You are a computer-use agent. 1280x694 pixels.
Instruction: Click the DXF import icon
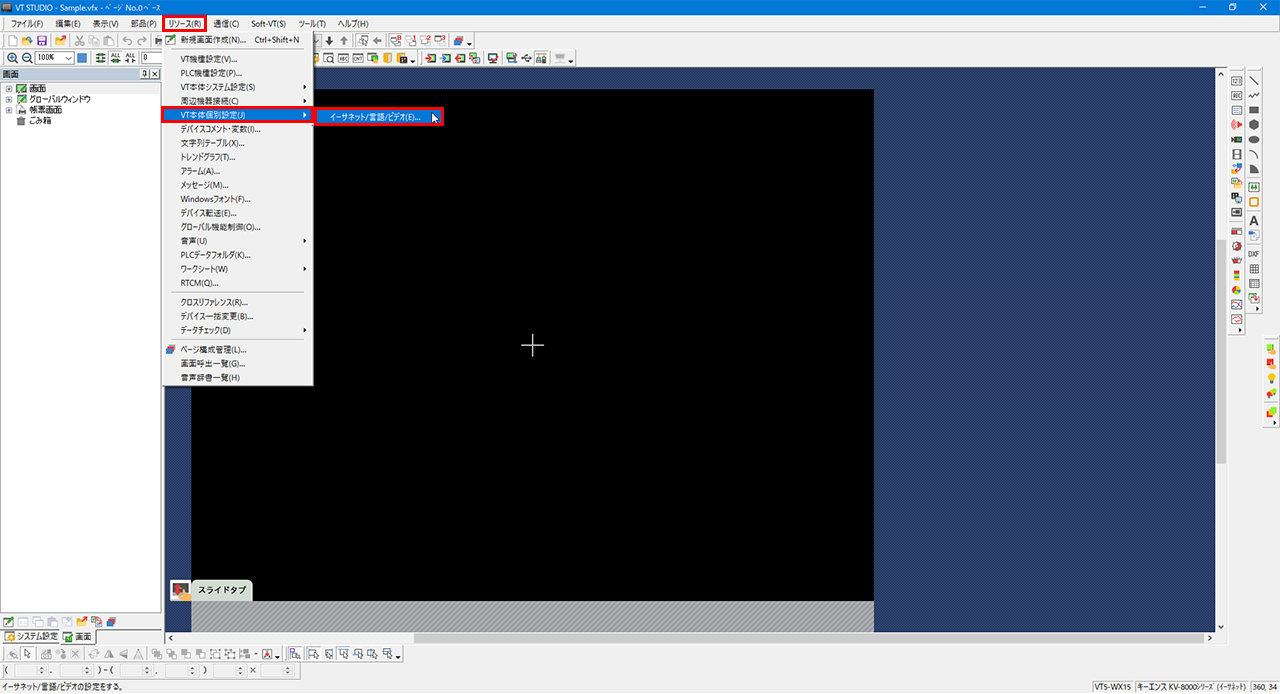click(1254, 254)
